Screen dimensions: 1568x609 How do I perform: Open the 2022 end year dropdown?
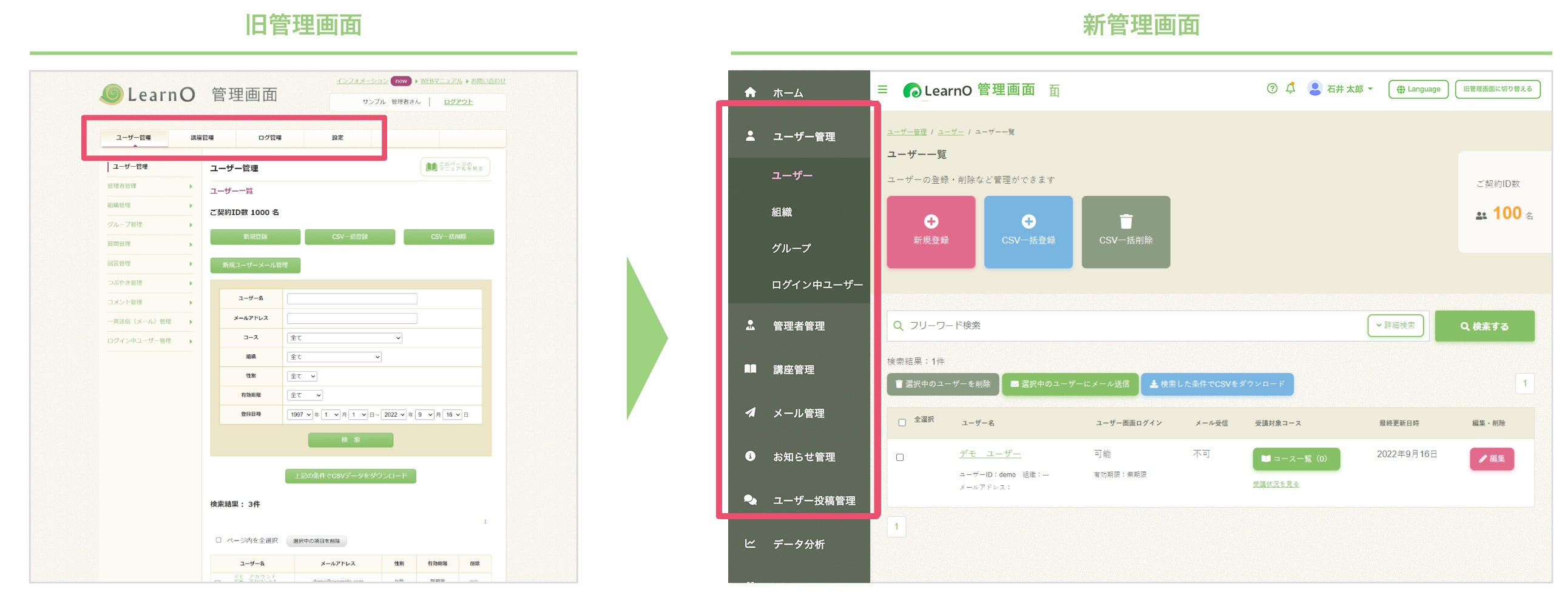click(394, 415)
